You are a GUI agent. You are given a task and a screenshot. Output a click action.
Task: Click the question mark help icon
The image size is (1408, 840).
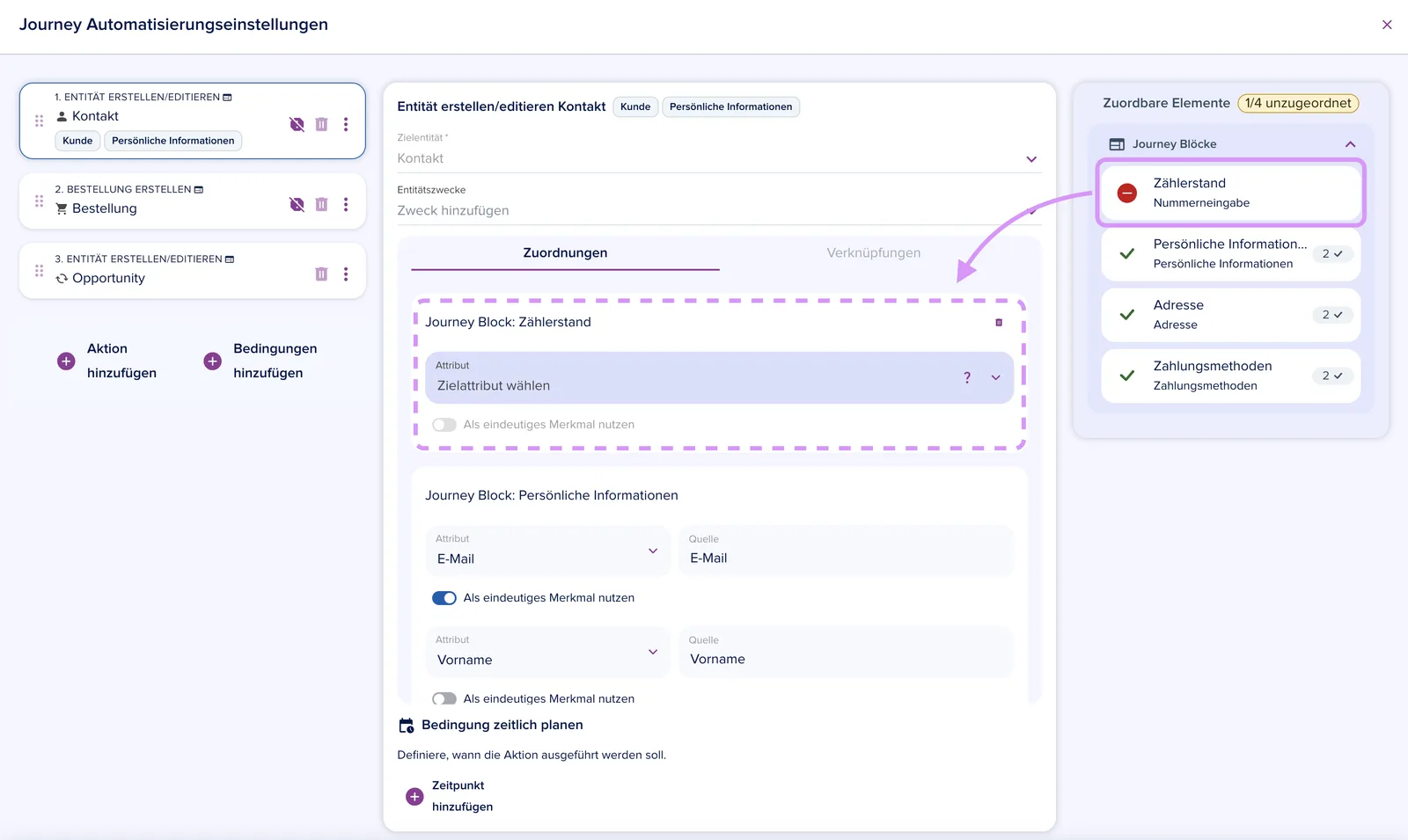967,377
